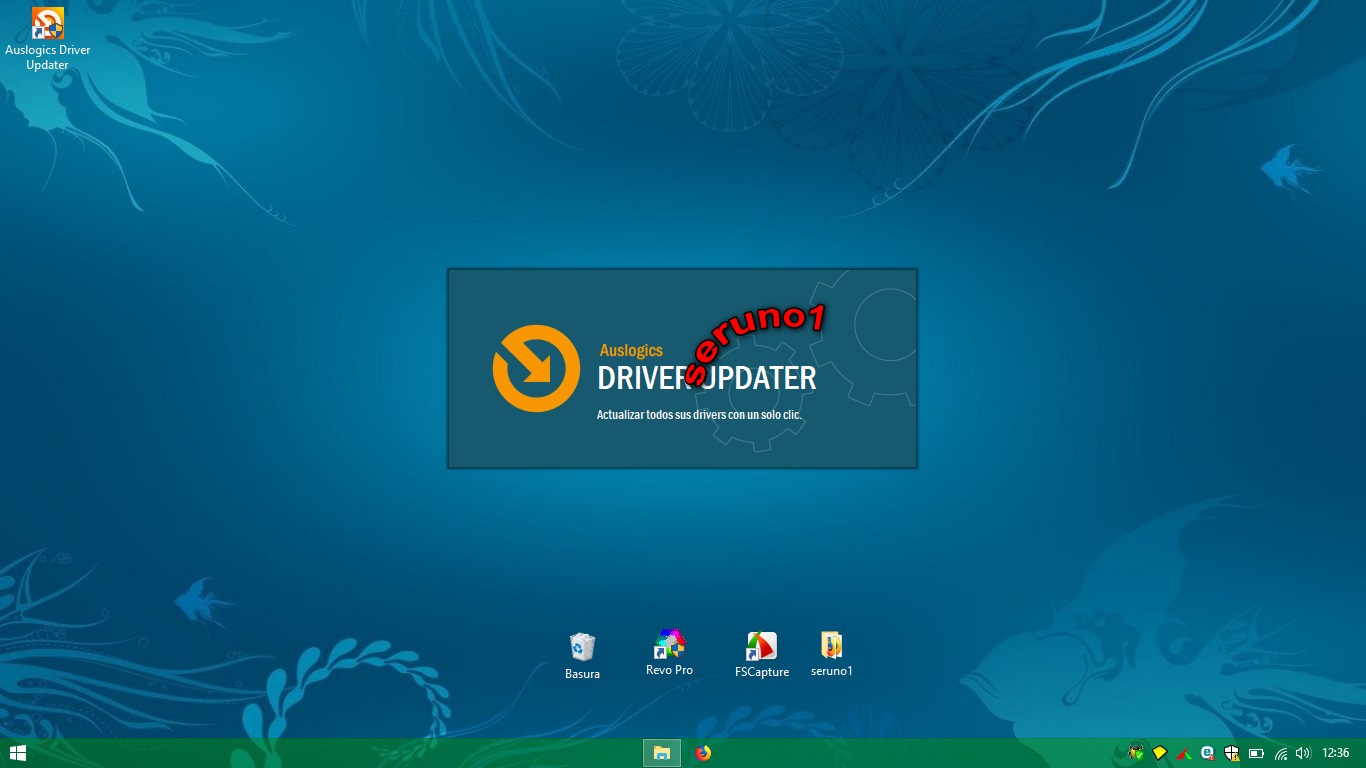Viewport: 1366px width, 768px height.
Task: Select the Basura recycle bin icon
Action: click(x=582, y=646)
